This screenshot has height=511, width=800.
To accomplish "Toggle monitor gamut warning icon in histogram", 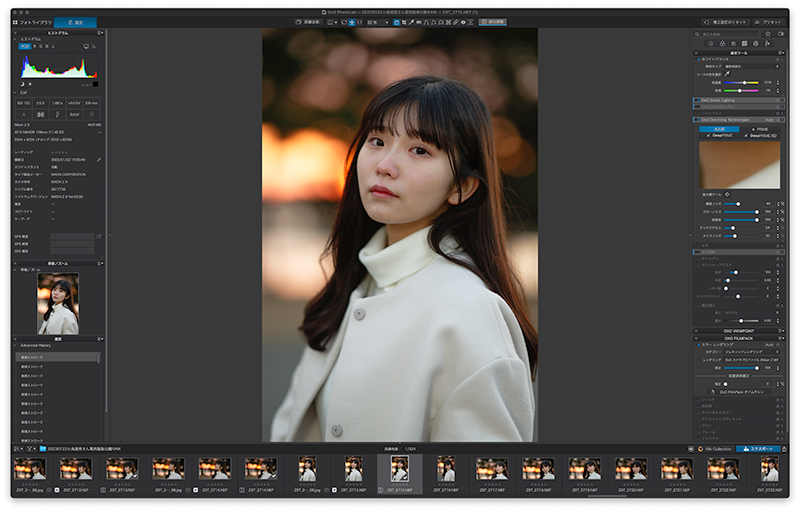I will click(86, 46).
